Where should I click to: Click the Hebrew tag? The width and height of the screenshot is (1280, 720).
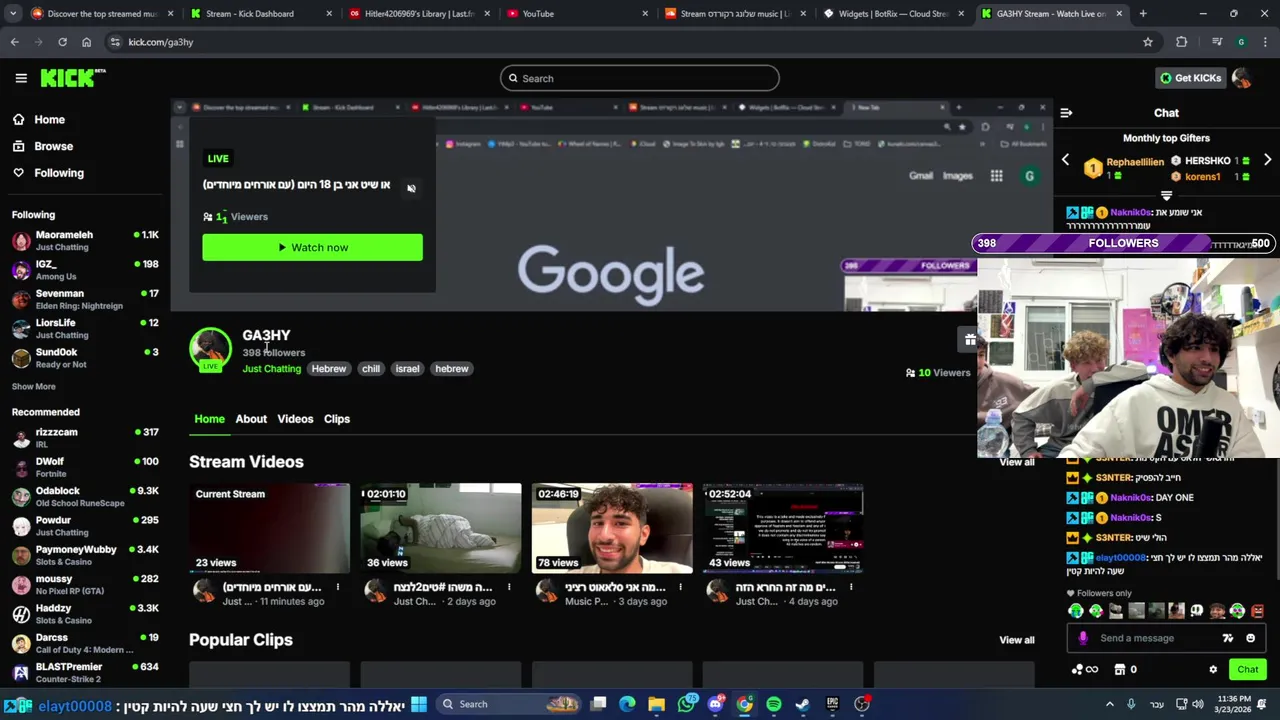[328, 369]
